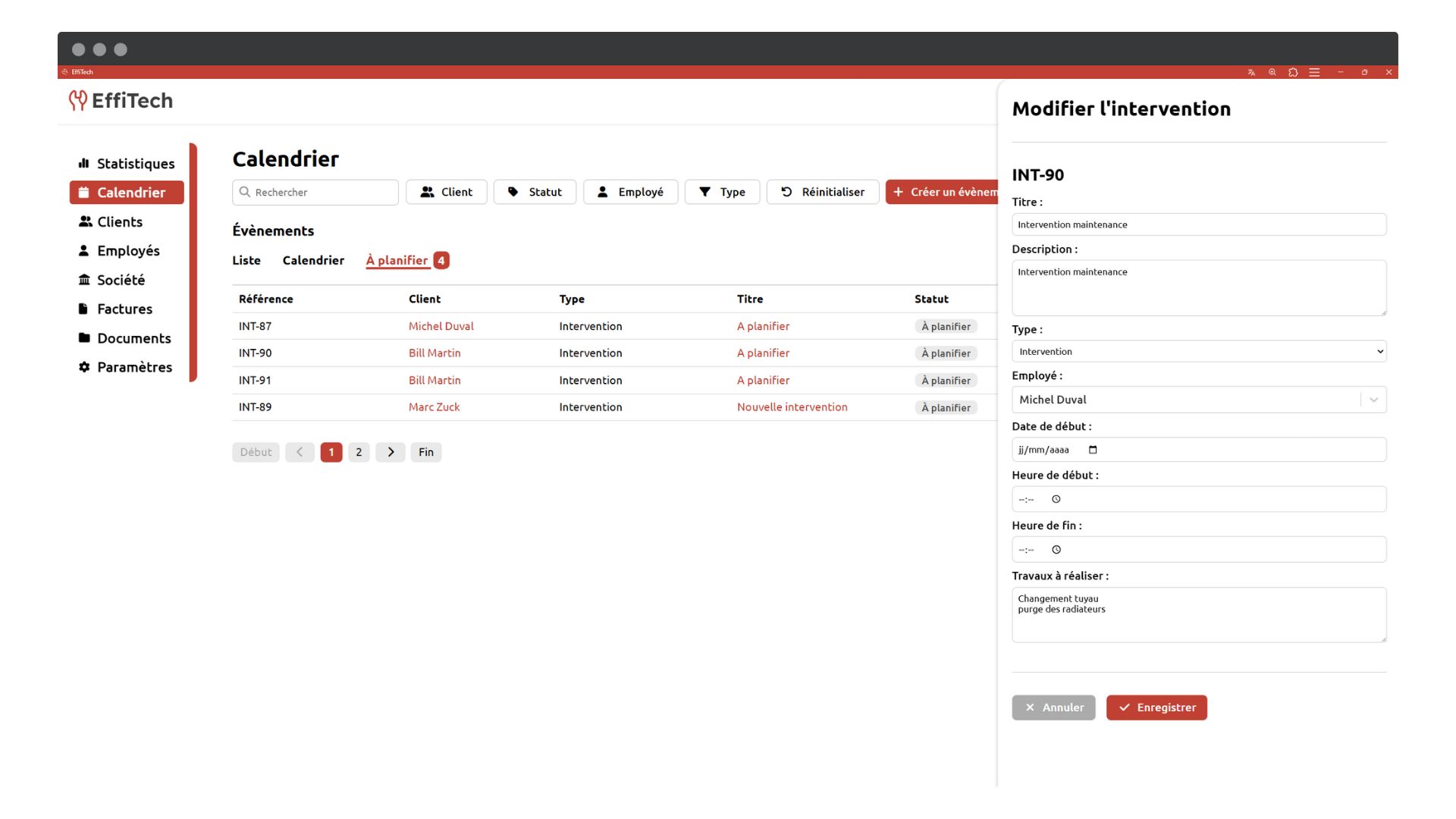Image resolution: width=1456 pixels, height=819 pixels.
Task: Click Enregistrer to save the intervention
Action: point(1156,708)
